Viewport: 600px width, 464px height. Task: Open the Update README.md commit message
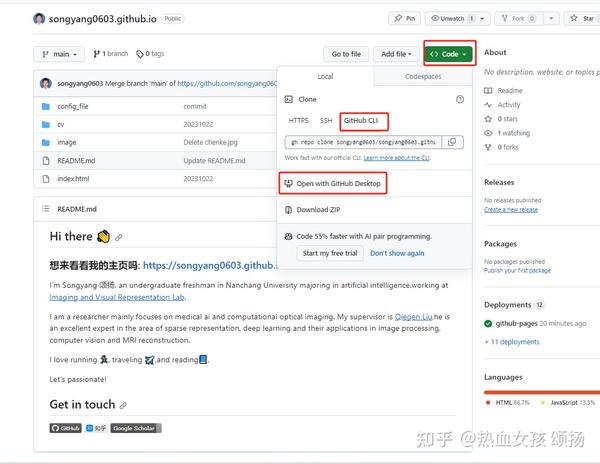[x=214, y=161]
